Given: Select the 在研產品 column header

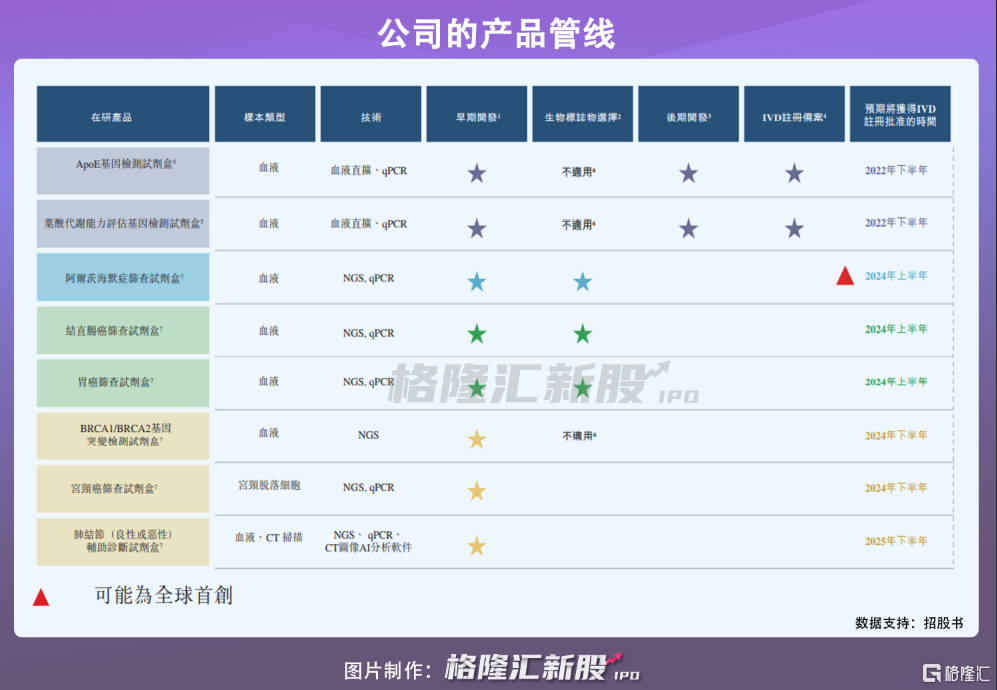Looking at the screenshot, I should point(123,115).
